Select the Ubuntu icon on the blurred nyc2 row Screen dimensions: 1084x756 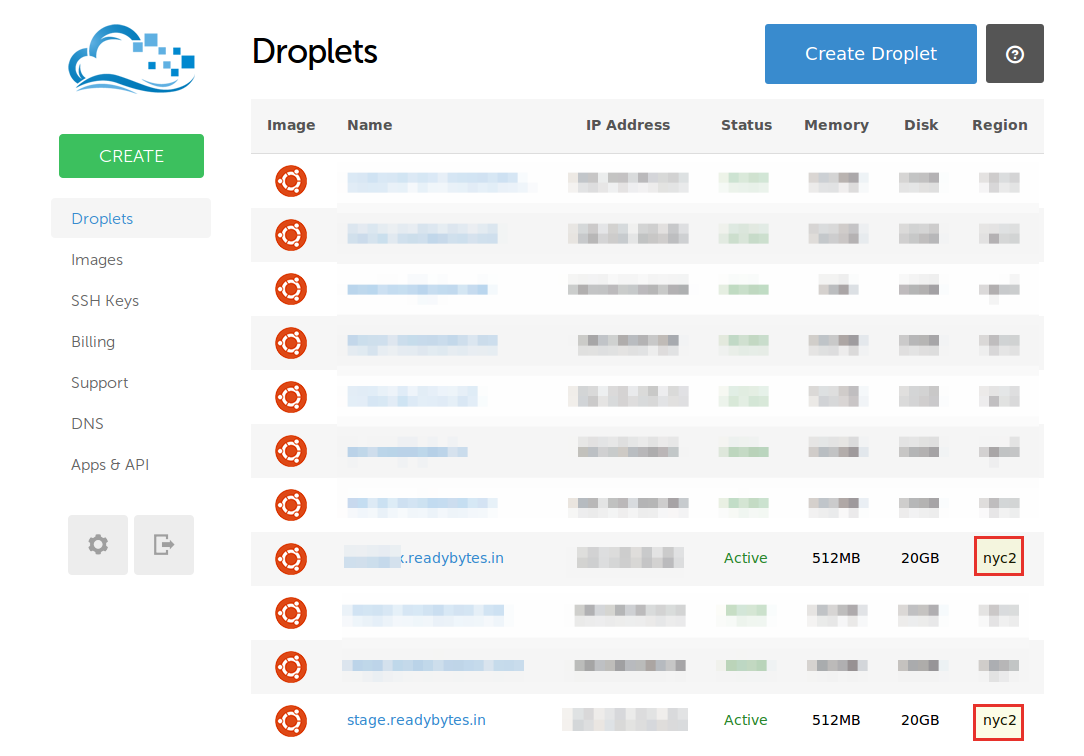point(291,559)
